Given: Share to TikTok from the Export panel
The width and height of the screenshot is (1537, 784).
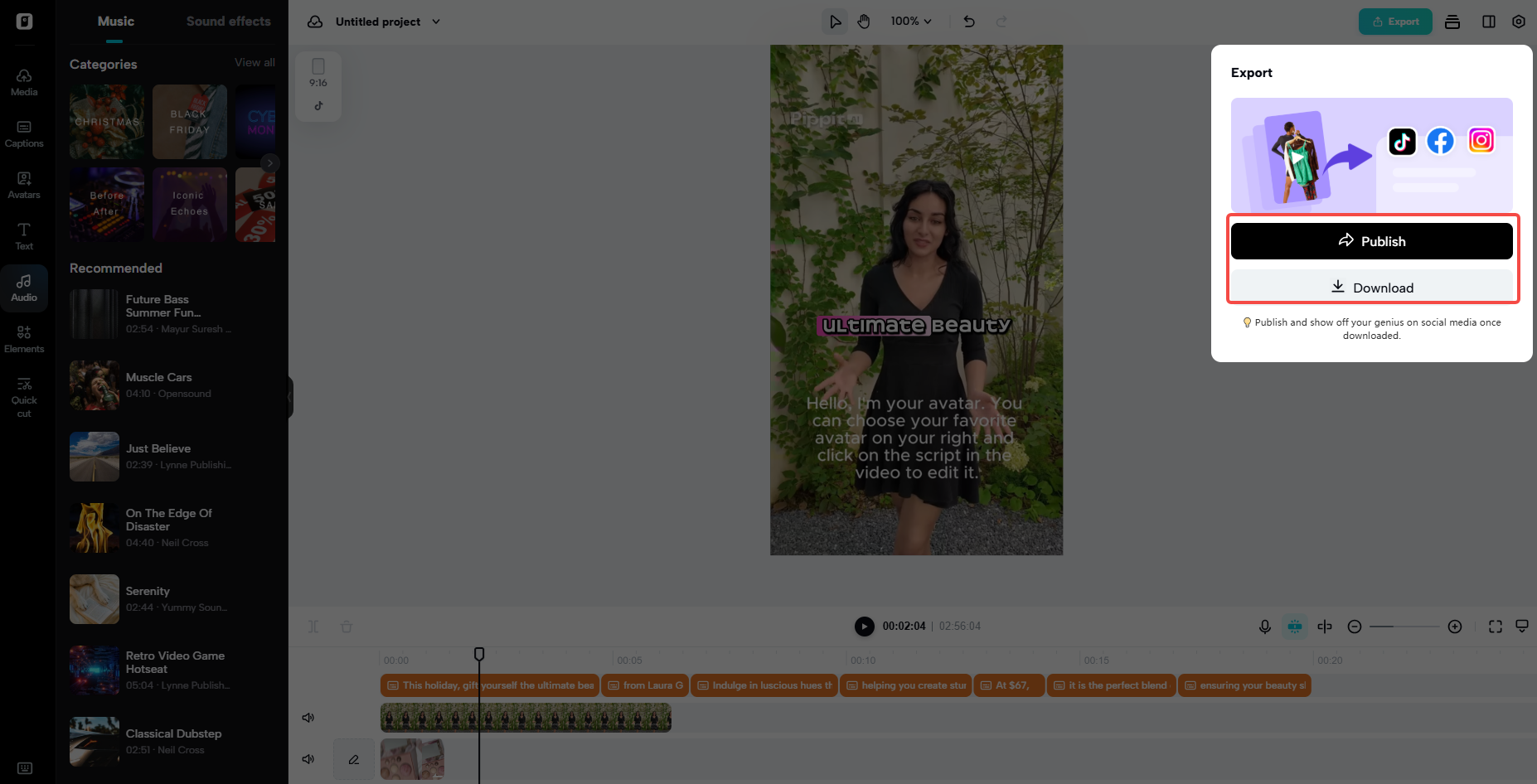Looking at the screenshot, I should [x=1401, y=141].
